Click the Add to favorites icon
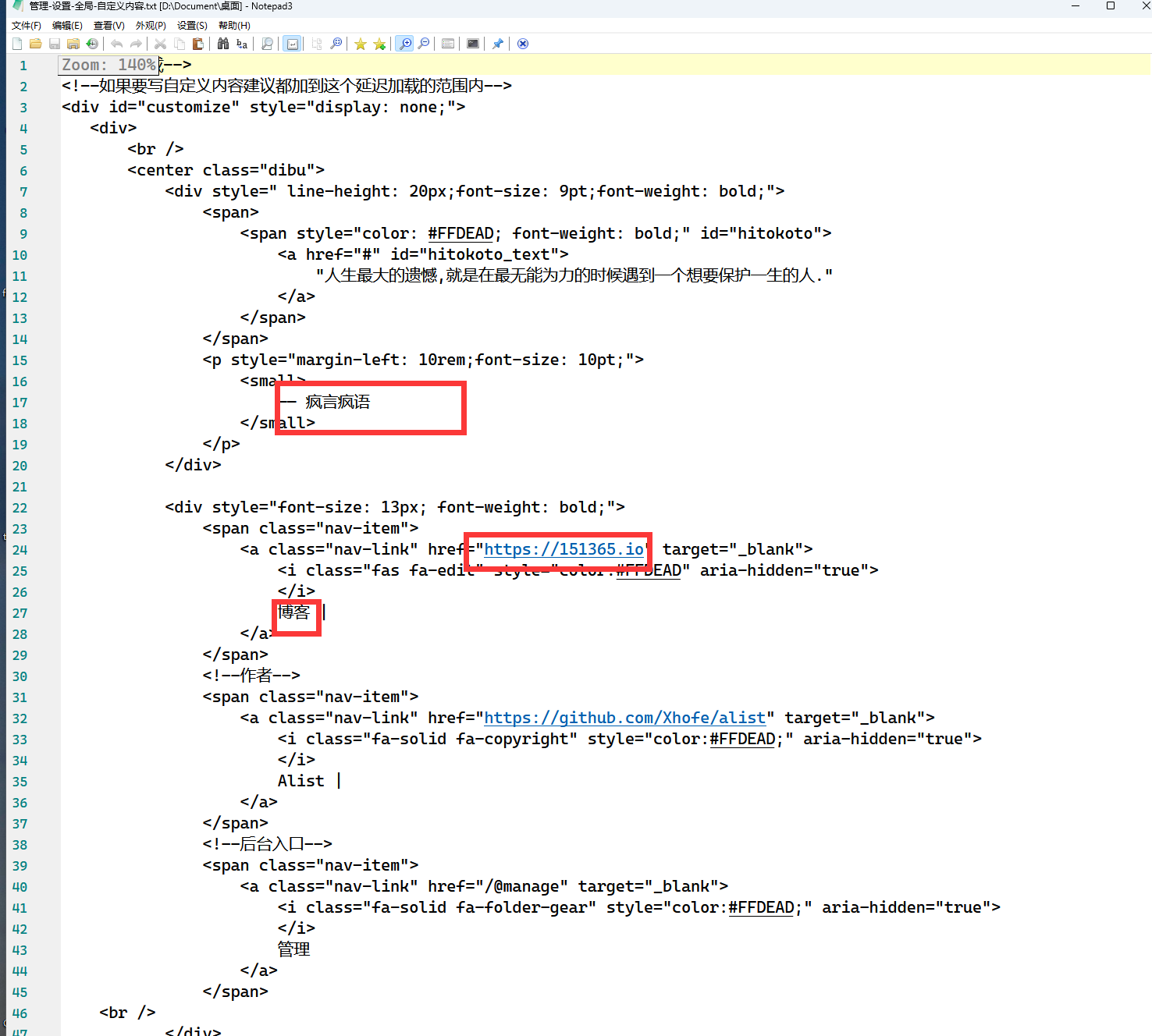1152x1036 pixels. (x=379, y=44)
